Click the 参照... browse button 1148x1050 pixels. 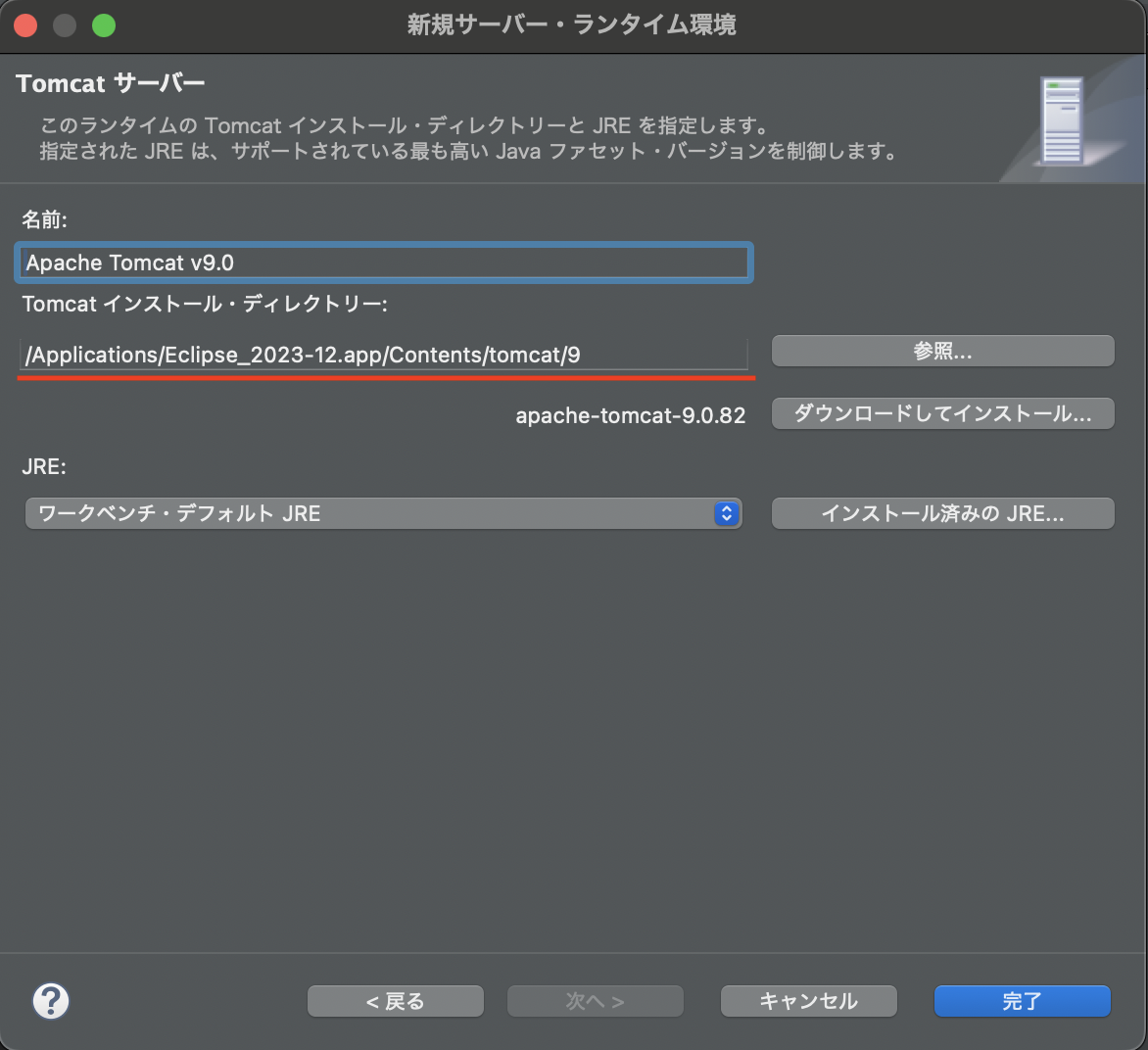click(x=942, y=352)
